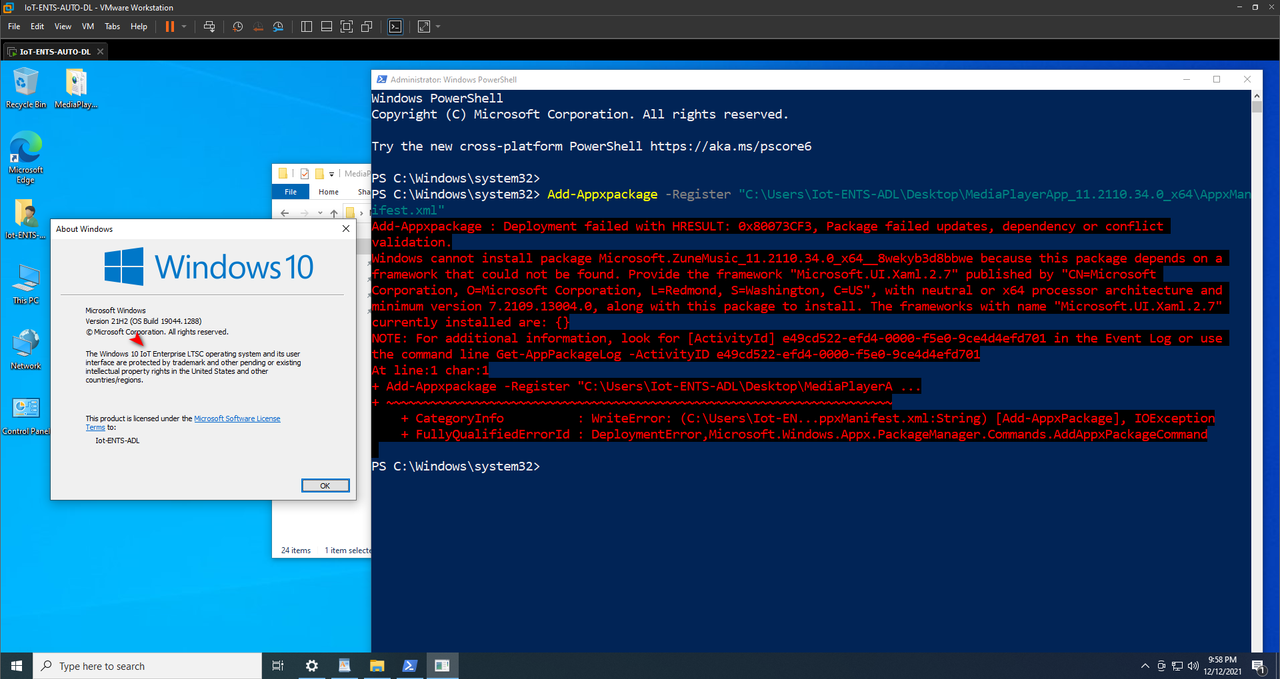
Task: Open VMware Edit menu
Action: 37,26
